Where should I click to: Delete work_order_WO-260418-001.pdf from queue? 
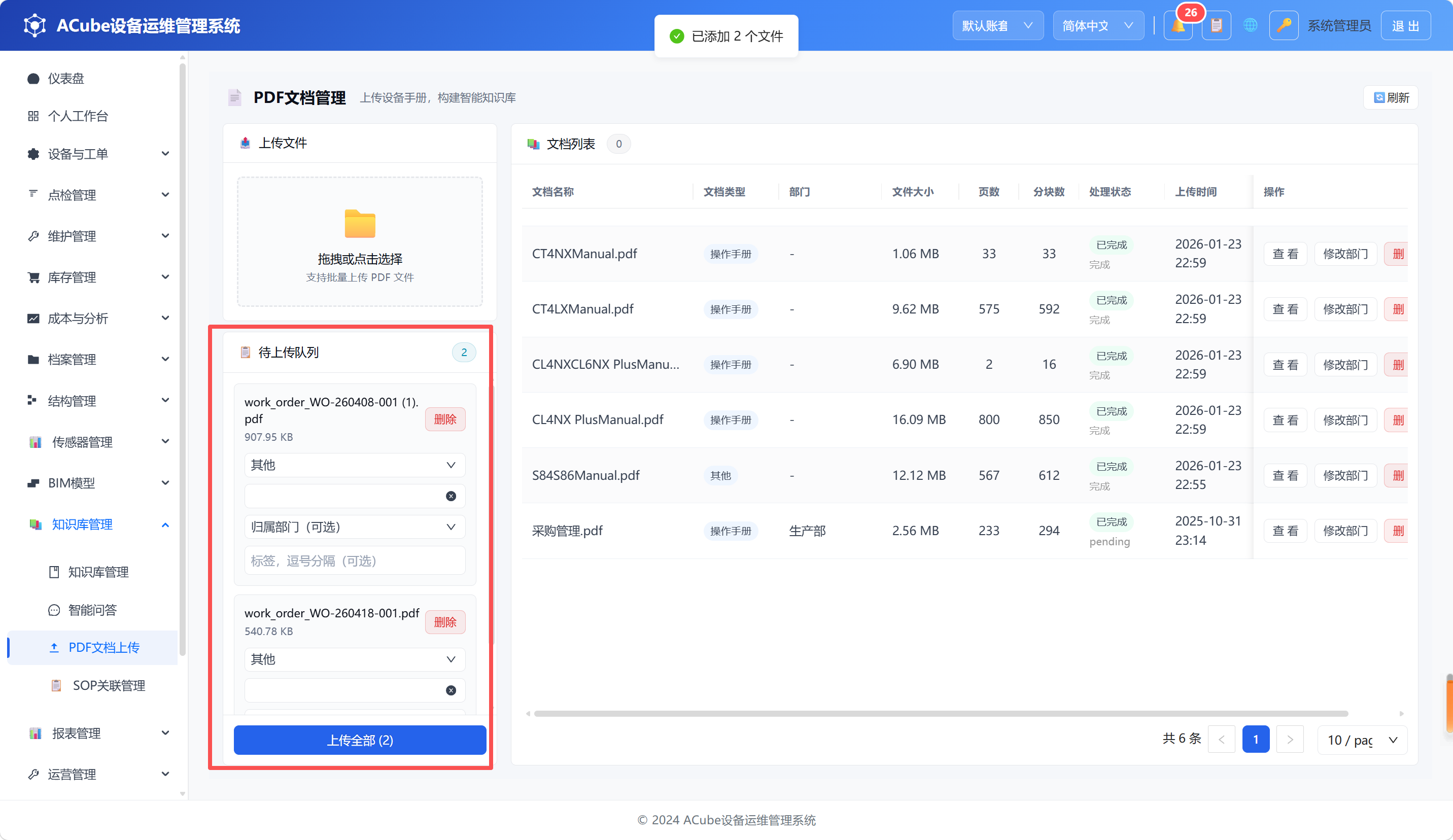pyautogui.click(x=445, y=622)
